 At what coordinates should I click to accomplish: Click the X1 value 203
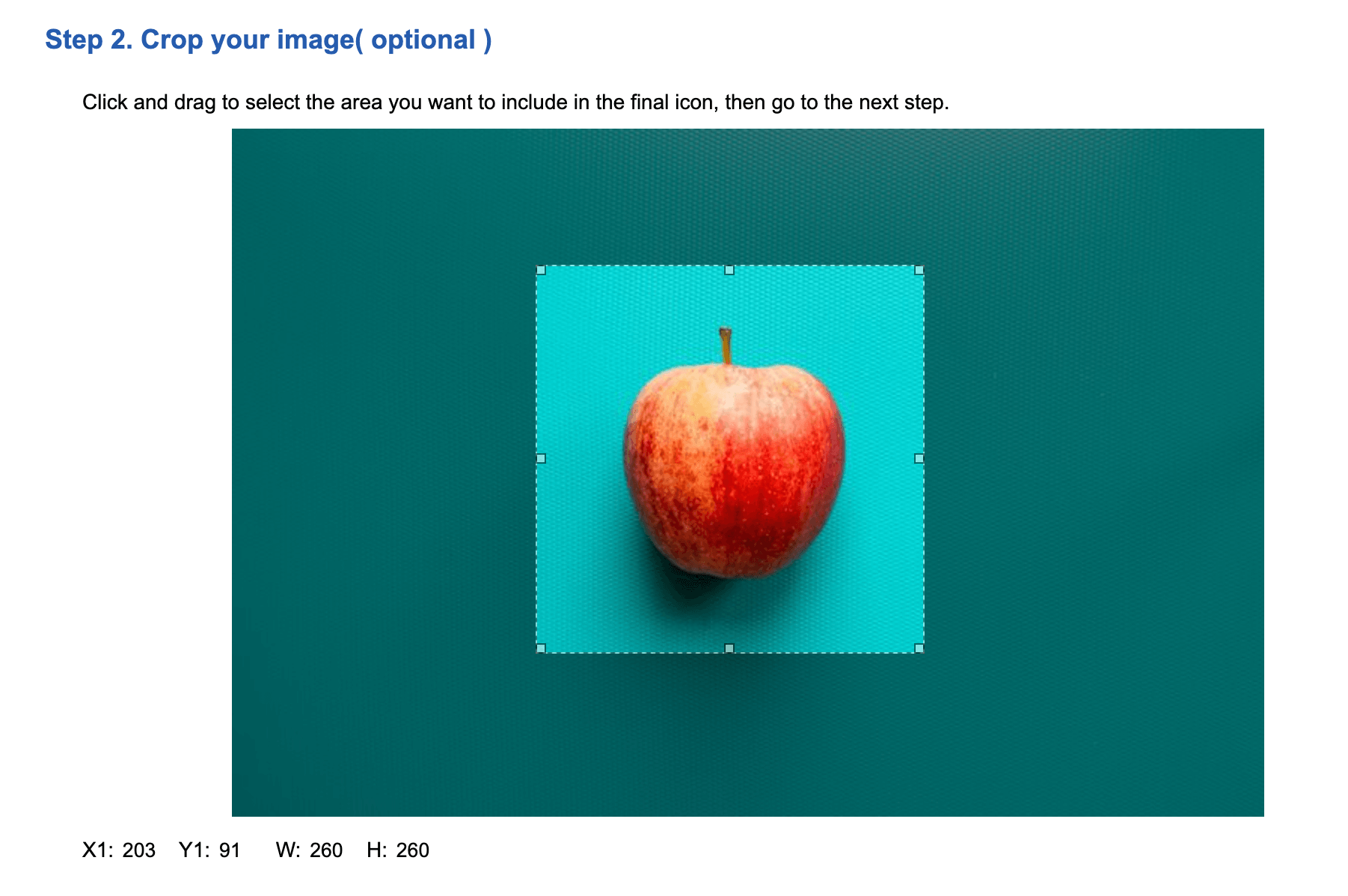click(139, 850)
